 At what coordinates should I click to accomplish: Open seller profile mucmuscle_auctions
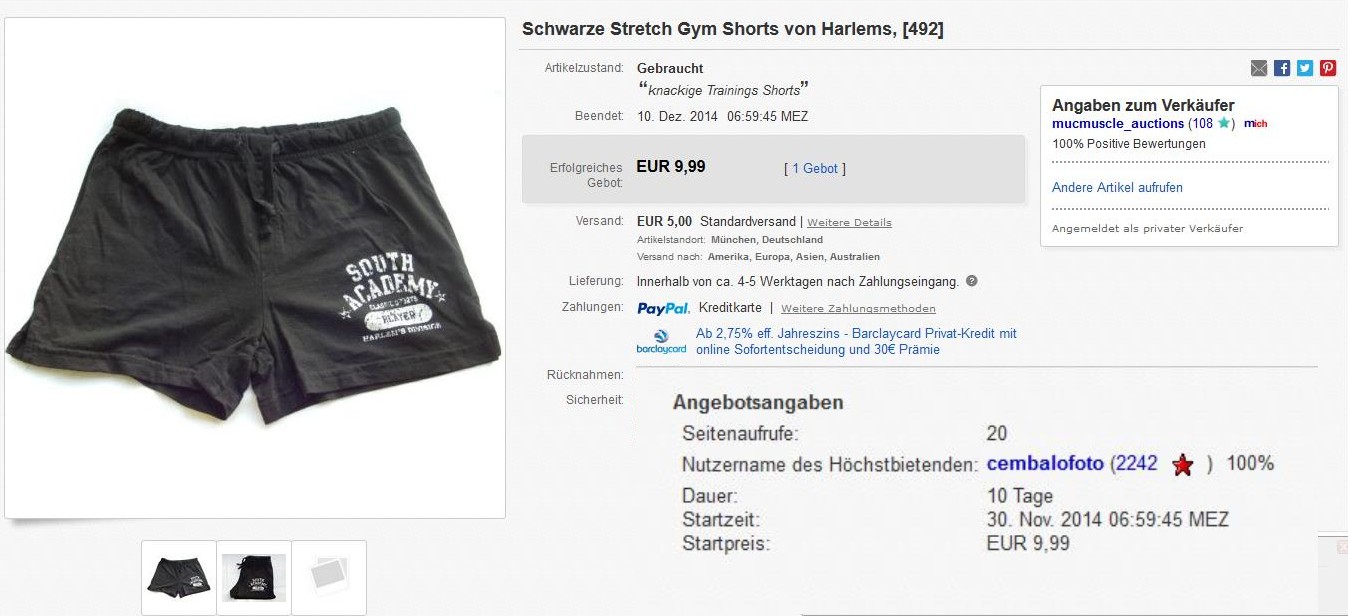[1118, 123]
